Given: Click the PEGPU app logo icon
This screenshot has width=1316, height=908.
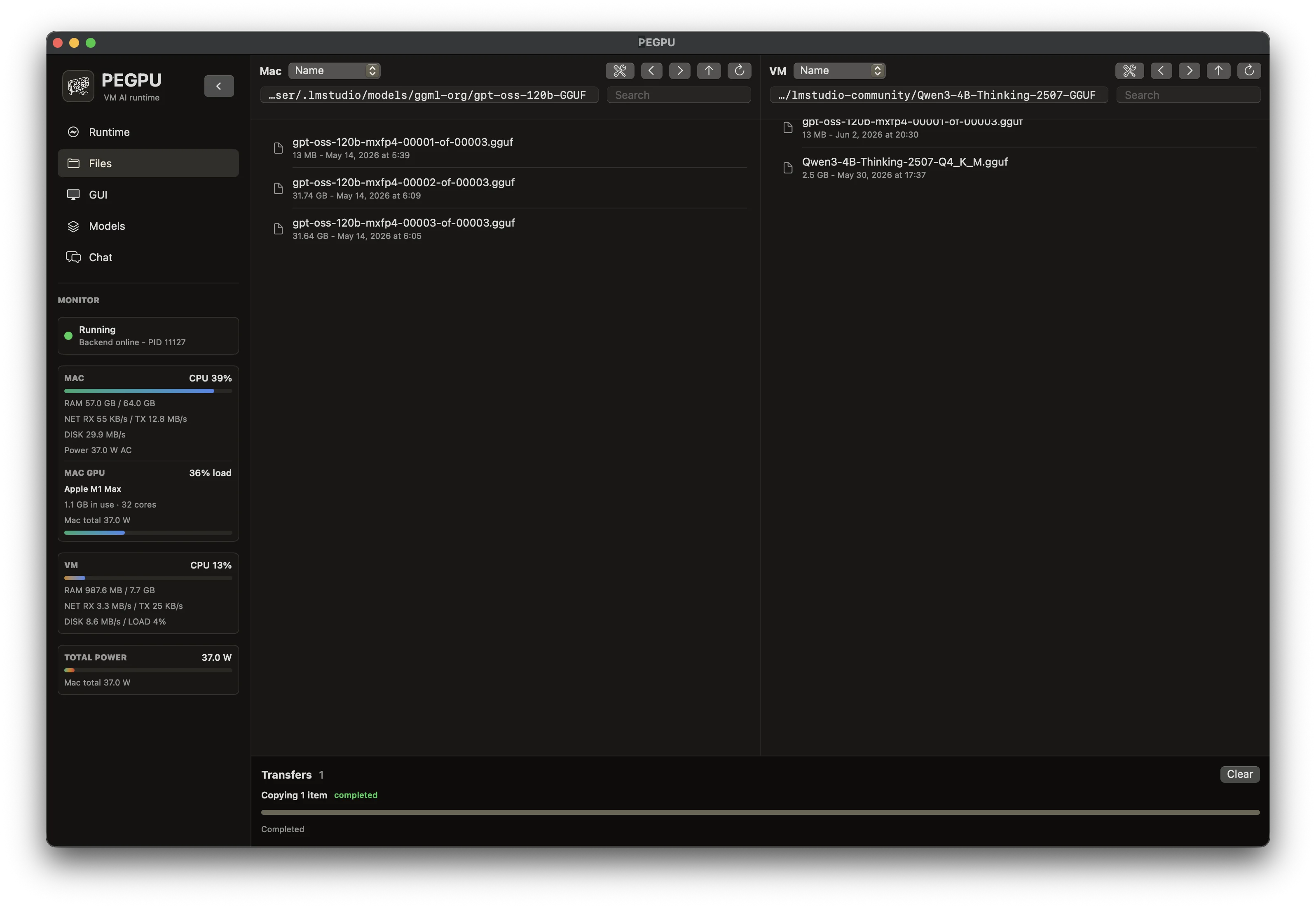Looking at the screenshot, I should click(78, 86).
